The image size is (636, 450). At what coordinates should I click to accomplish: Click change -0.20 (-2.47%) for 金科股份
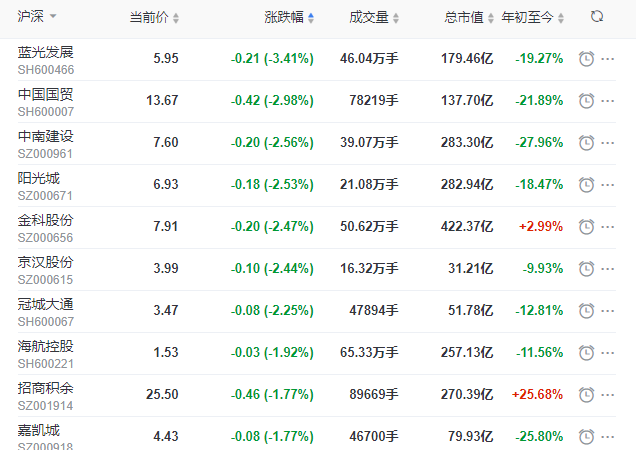pos(272,226)
